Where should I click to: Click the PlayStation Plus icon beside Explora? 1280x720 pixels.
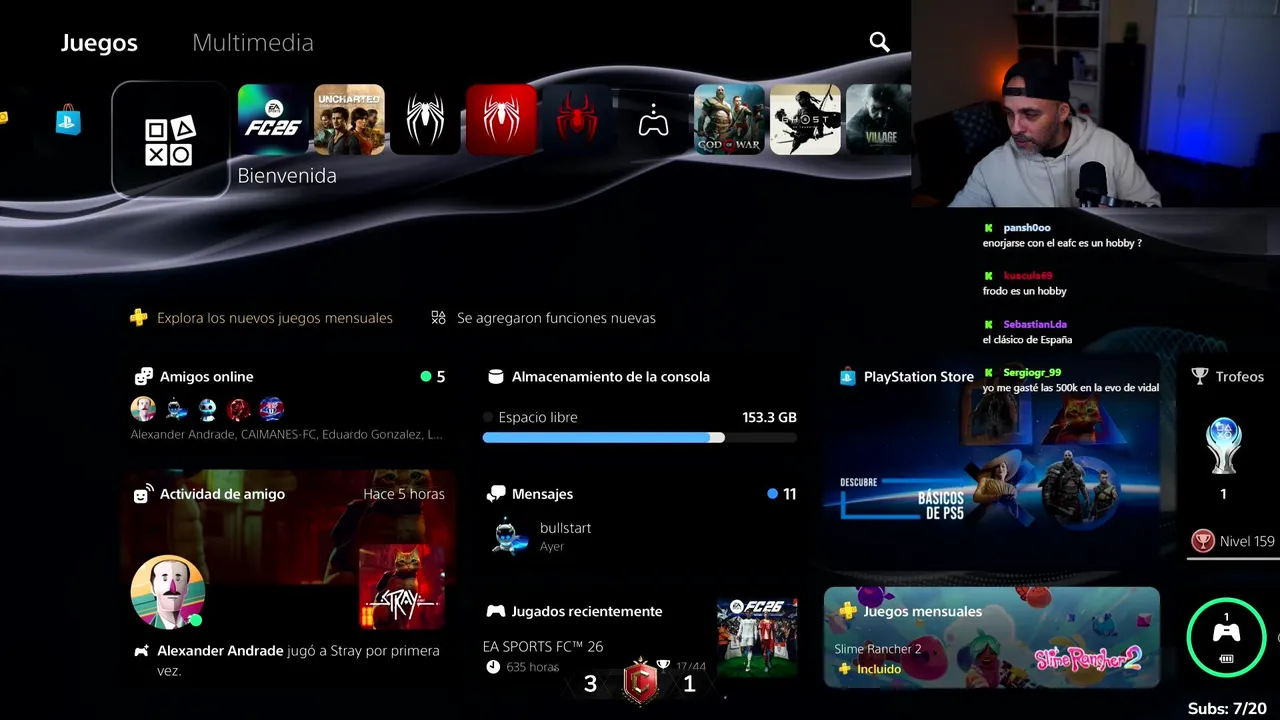coord(139,318)
